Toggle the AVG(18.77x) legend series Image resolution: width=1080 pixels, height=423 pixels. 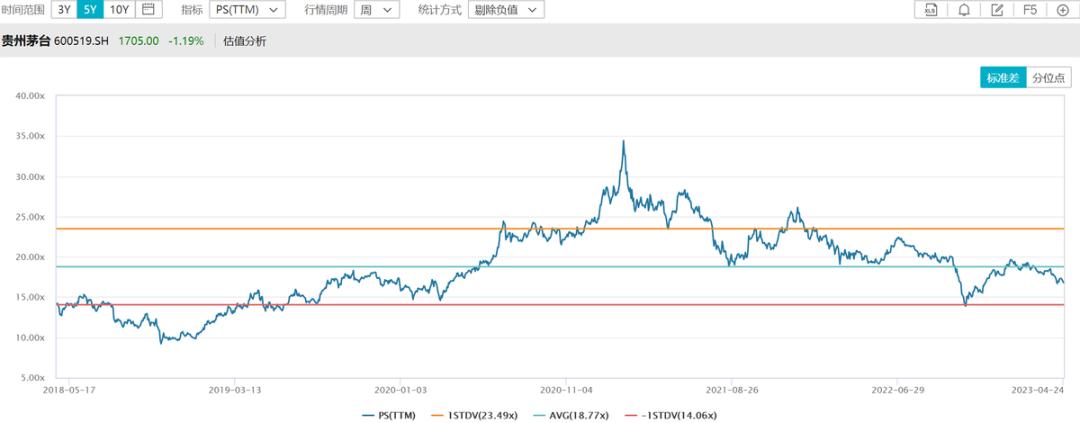pyautogui.click(x=570, y=415)
